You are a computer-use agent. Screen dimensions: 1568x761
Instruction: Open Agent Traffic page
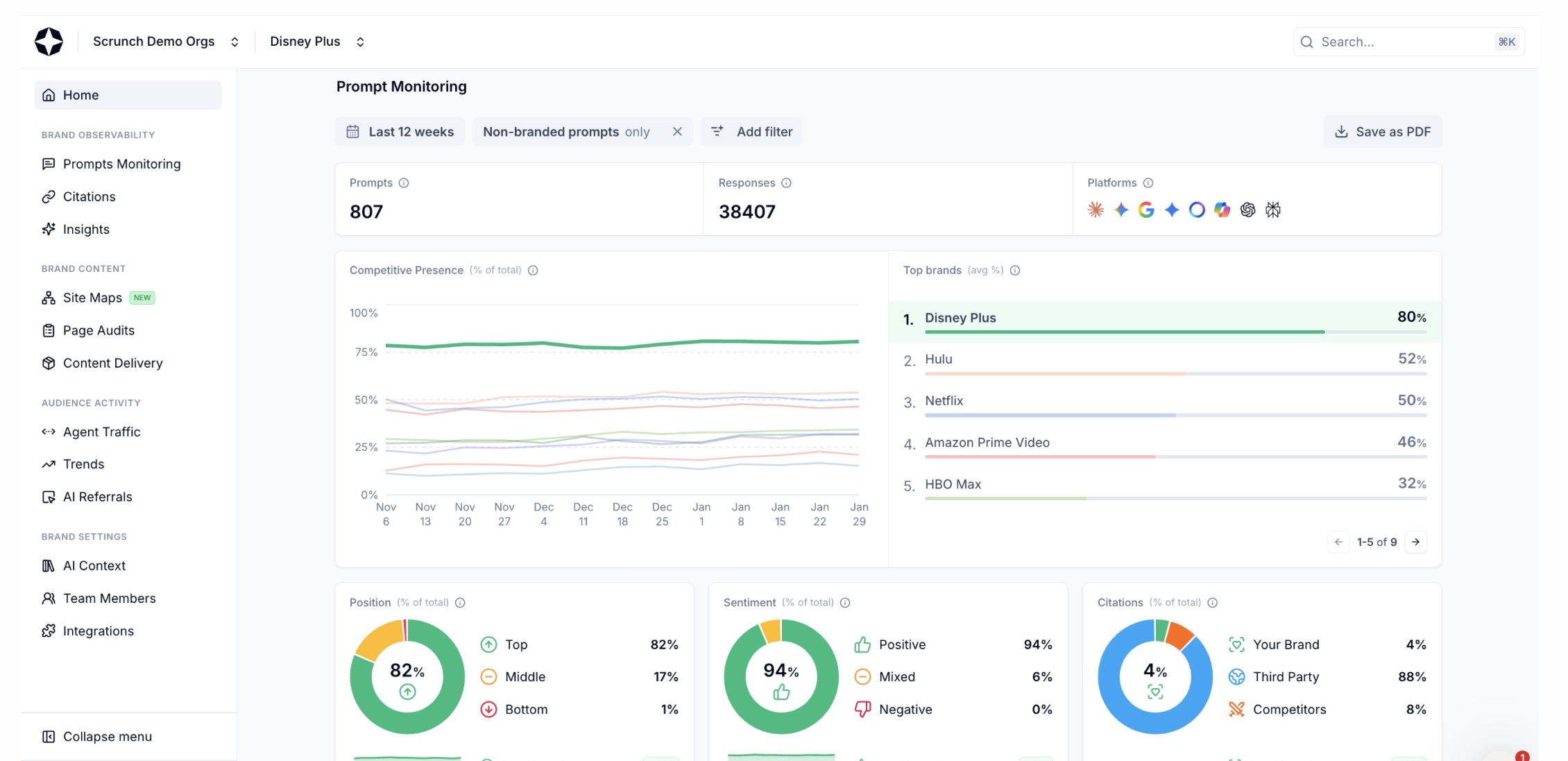coord(101,431)
